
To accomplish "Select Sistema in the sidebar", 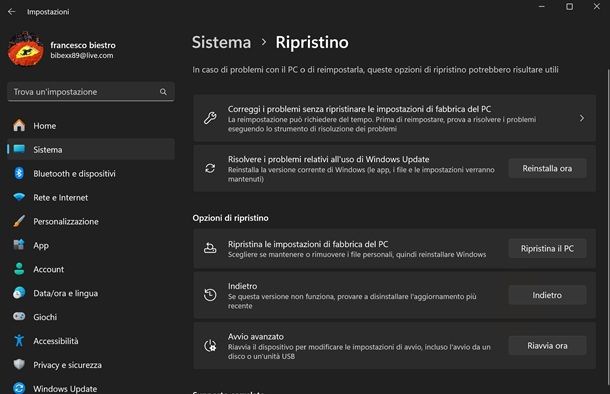I will pyautogui.click(x=91, y=149).
